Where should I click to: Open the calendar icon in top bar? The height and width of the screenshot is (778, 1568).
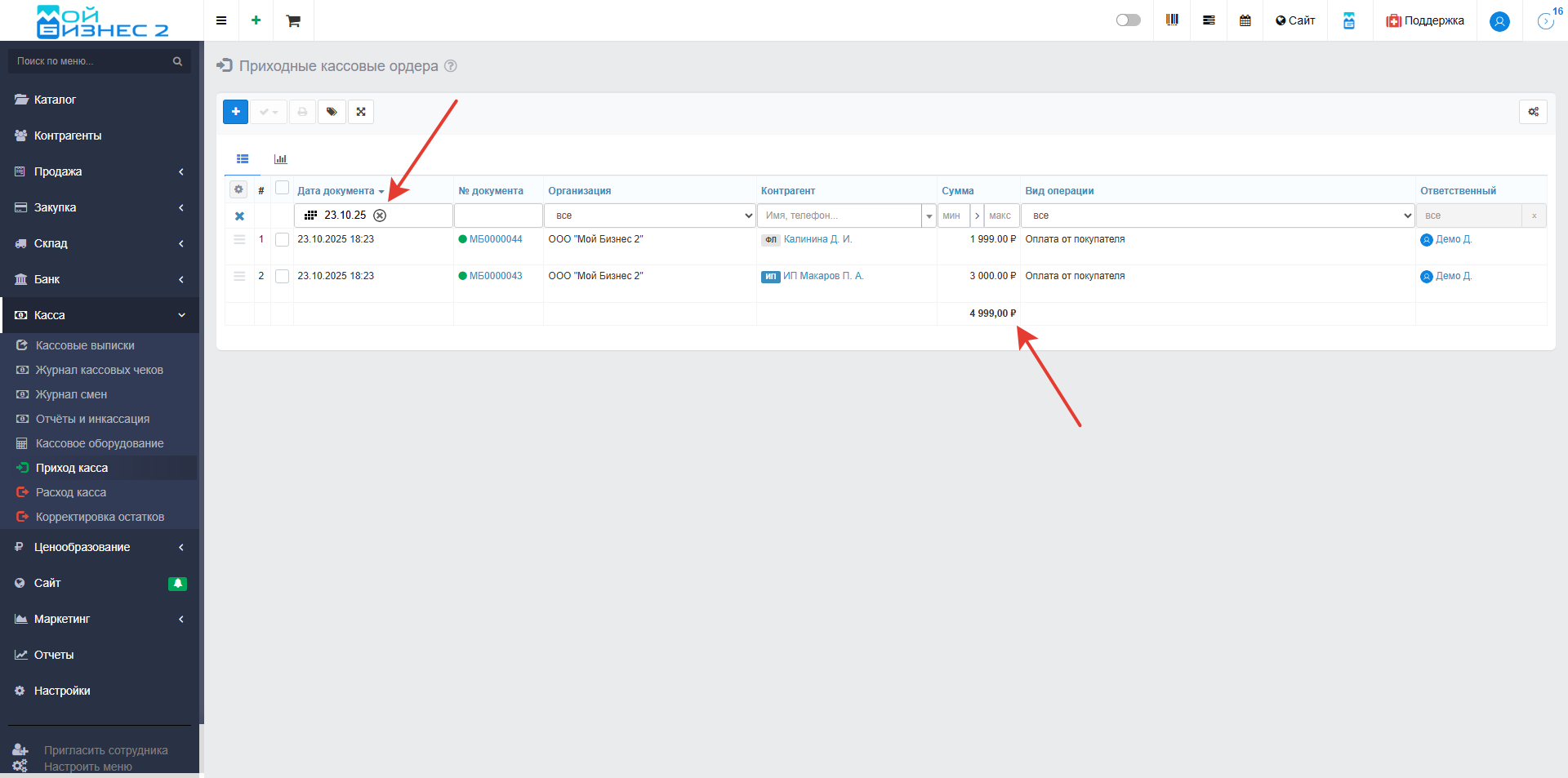(x=1245, y=20)
